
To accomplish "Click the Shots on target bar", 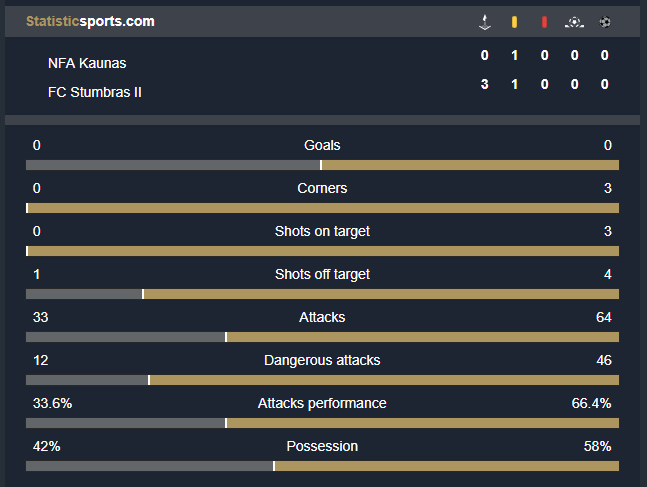I will click(x=322, y=251).
